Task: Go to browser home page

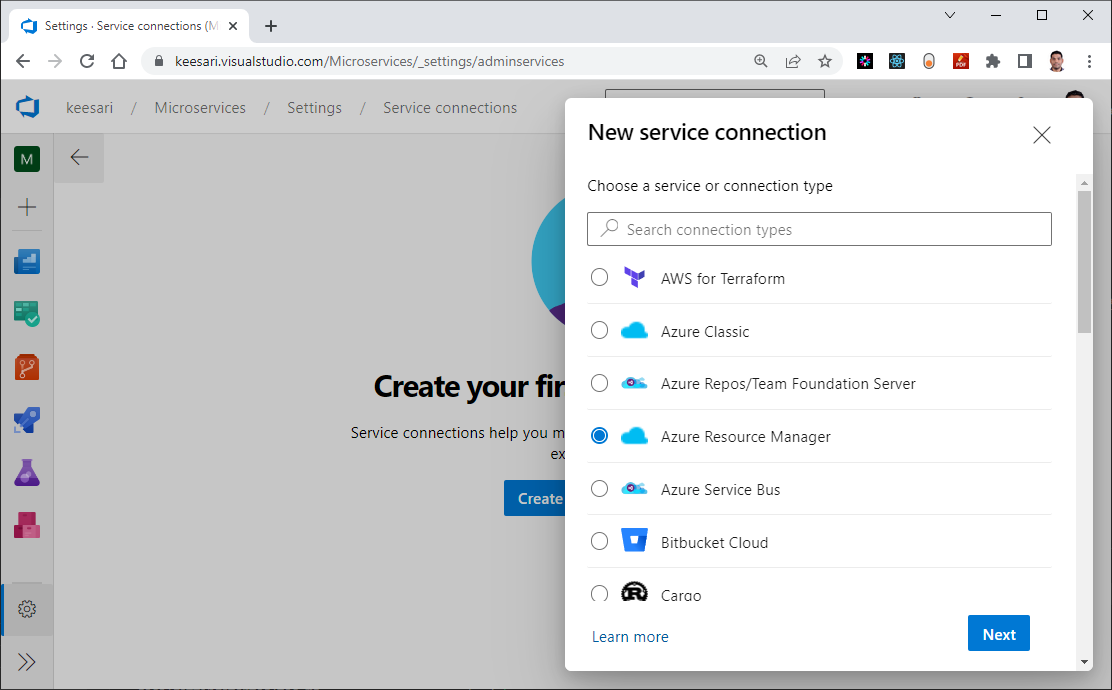Action: tap(118, 61)
